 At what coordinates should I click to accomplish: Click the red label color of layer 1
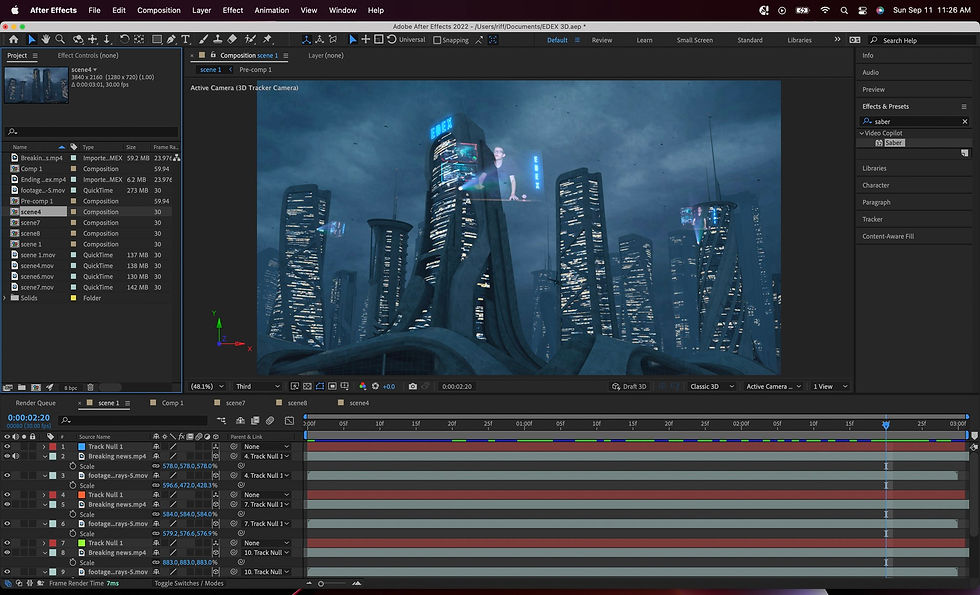pyautogui.click(x=52, y=447)
